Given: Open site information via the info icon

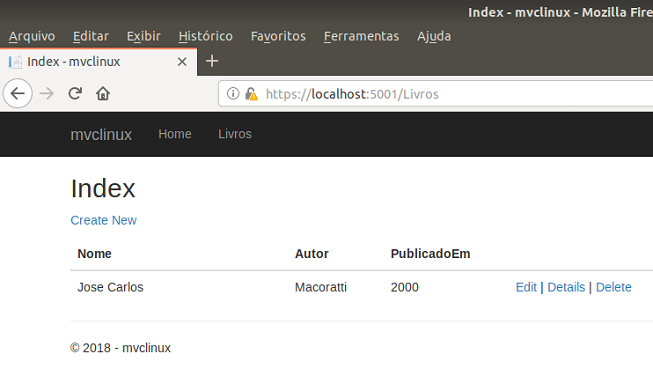Looking at the screenshot, I should coord(233,94).
